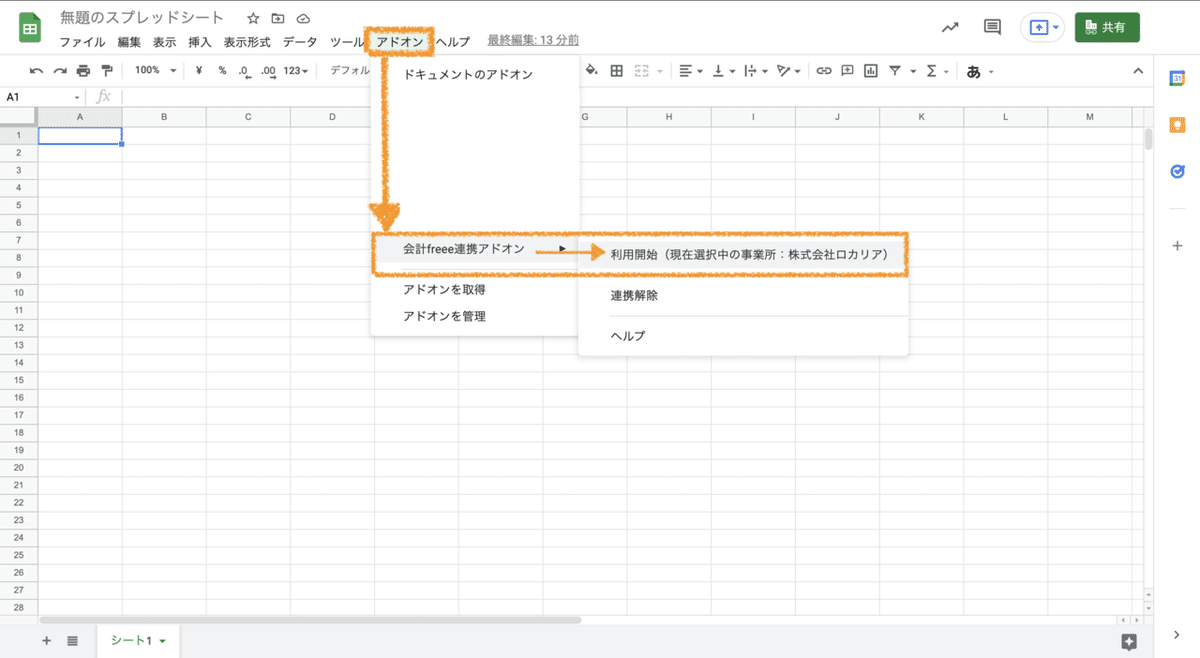Star the untitled spreadsheet
Image resolution: width=1200 pixels, height=658 pixels.
(x=253, y=19)
